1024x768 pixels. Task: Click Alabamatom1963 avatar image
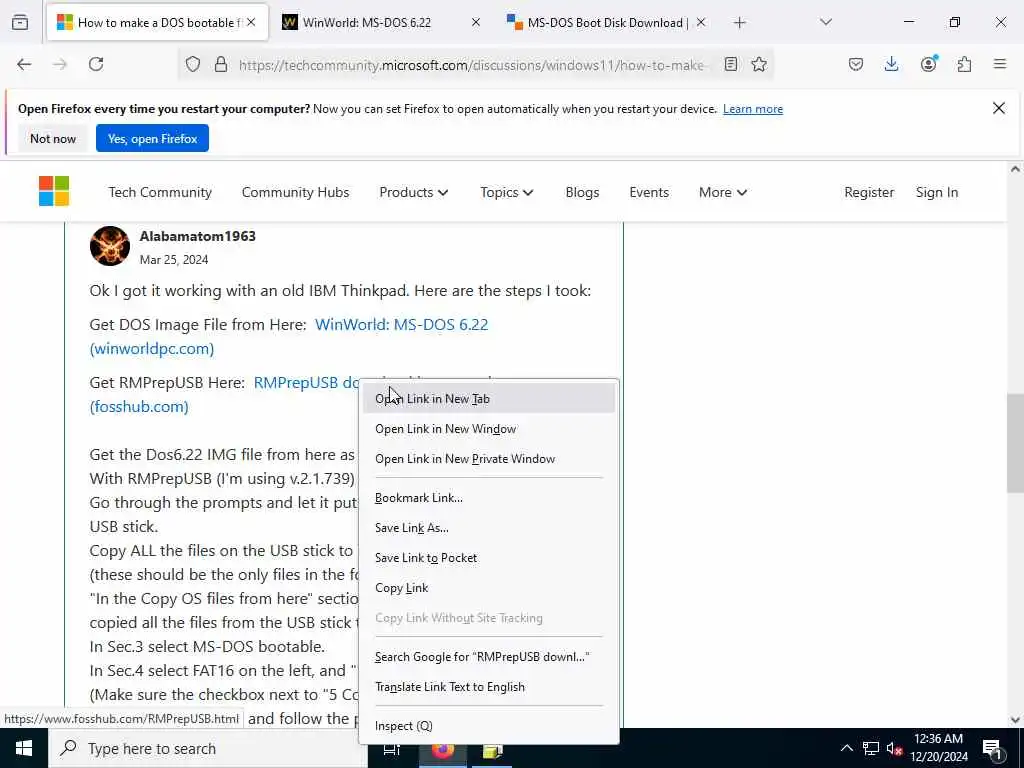[110, 246]
